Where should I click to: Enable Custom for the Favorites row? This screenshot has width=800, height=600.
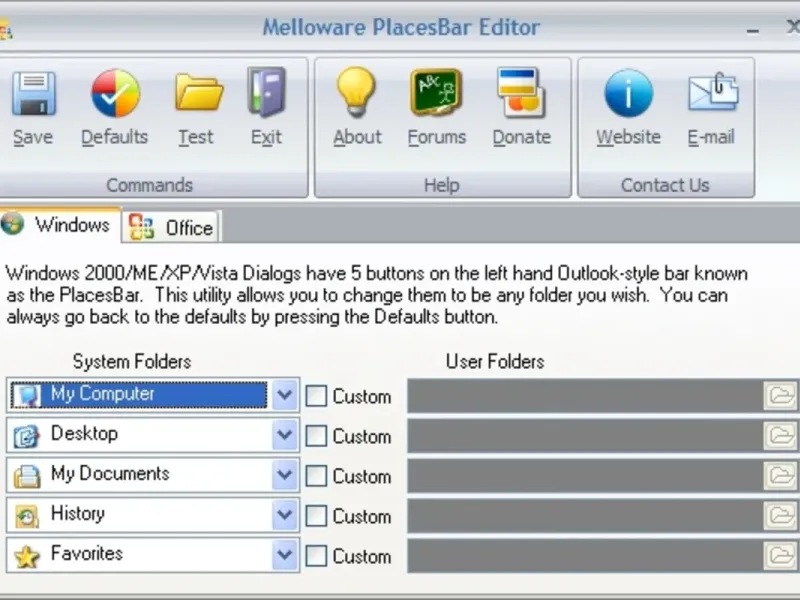click(x=316, y=555)
